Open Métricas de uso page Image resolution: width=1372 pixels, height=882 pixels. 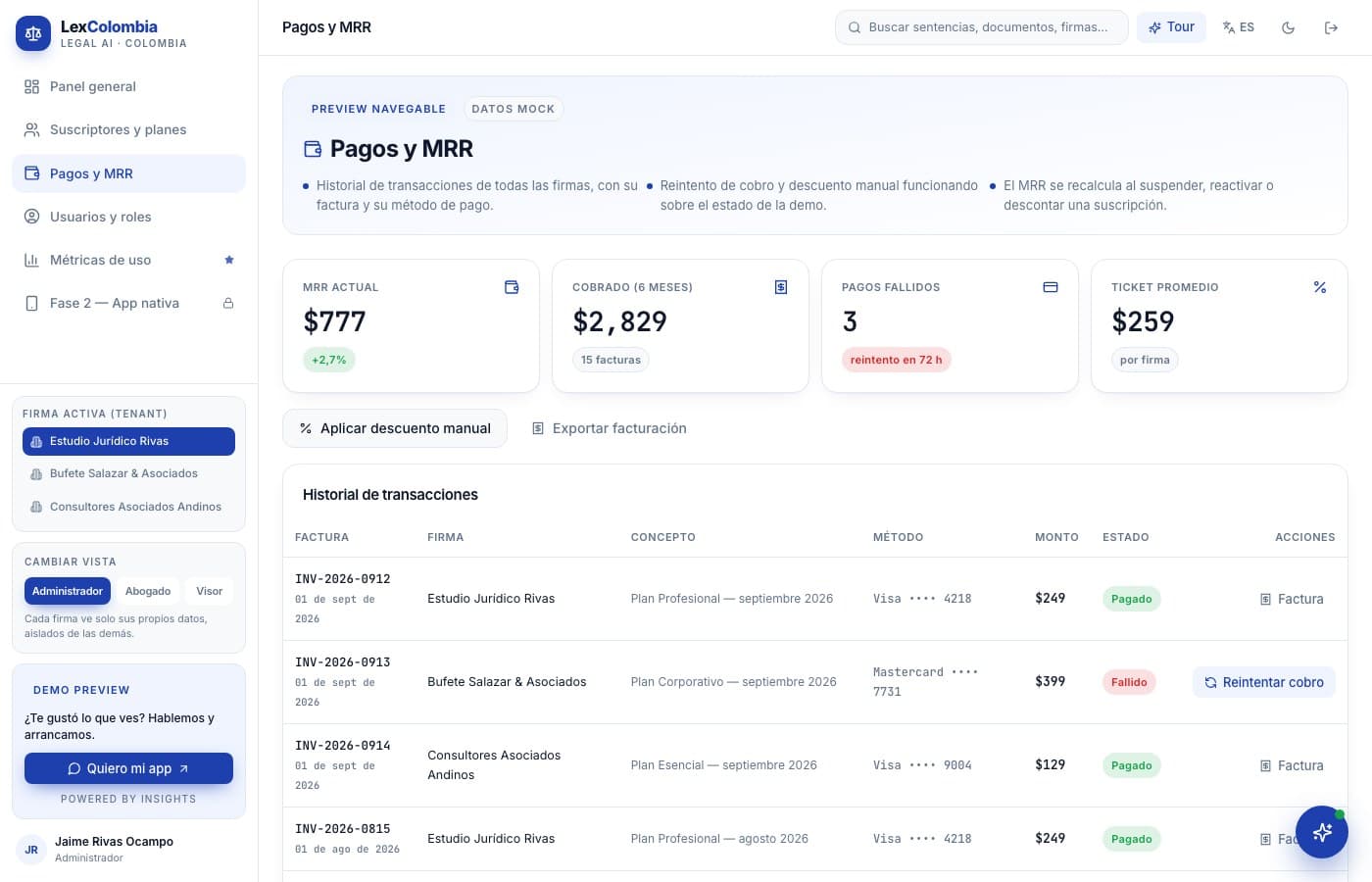pyautogui.click(x=128, y=260)
